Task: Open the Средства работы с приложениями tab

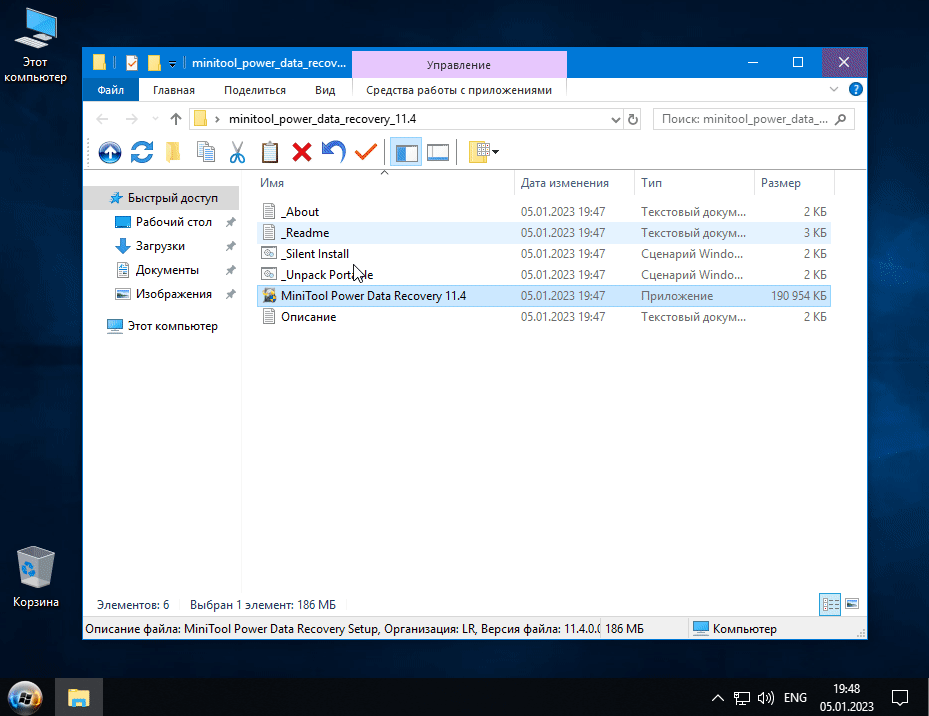Action: 459,90
